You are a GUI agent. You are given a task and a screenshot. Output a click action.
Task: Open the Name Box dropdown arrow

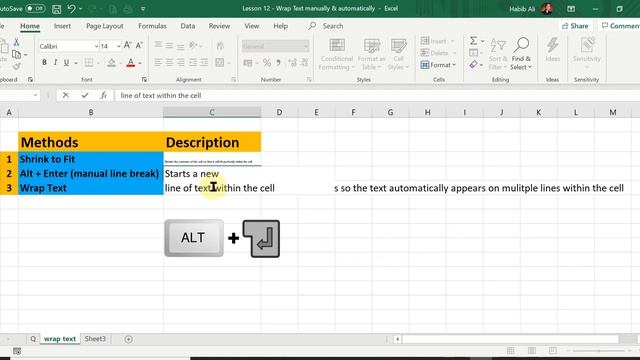pos(36,96)
